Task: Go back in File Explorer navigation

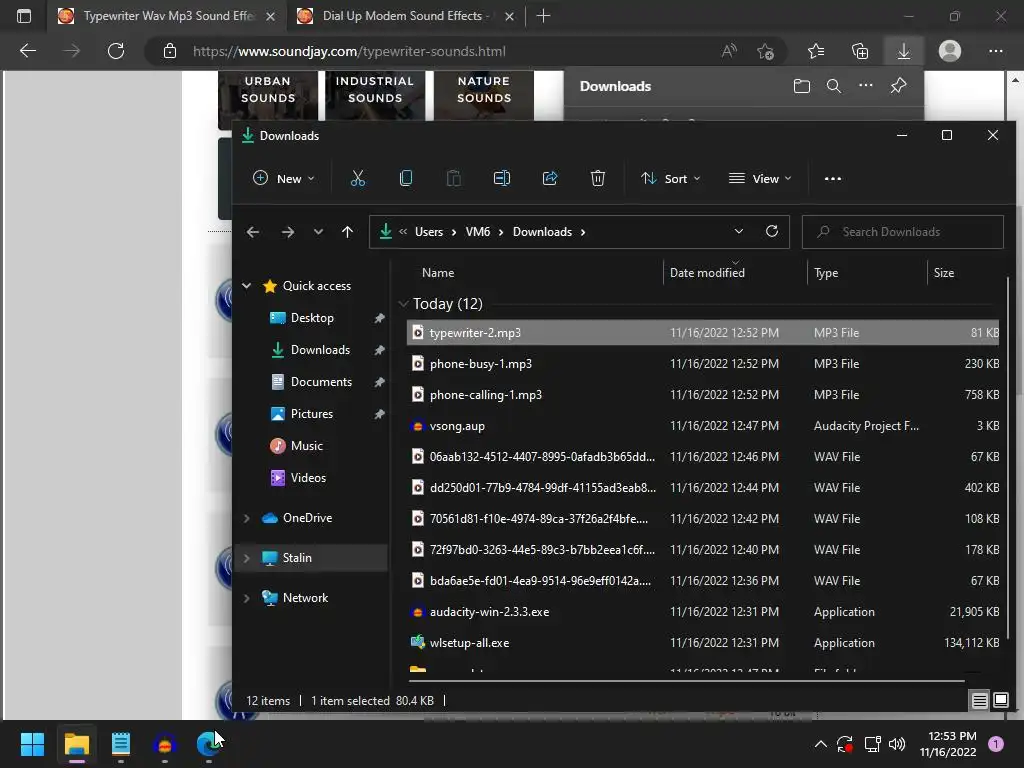Action: click(x=253, y=232)
